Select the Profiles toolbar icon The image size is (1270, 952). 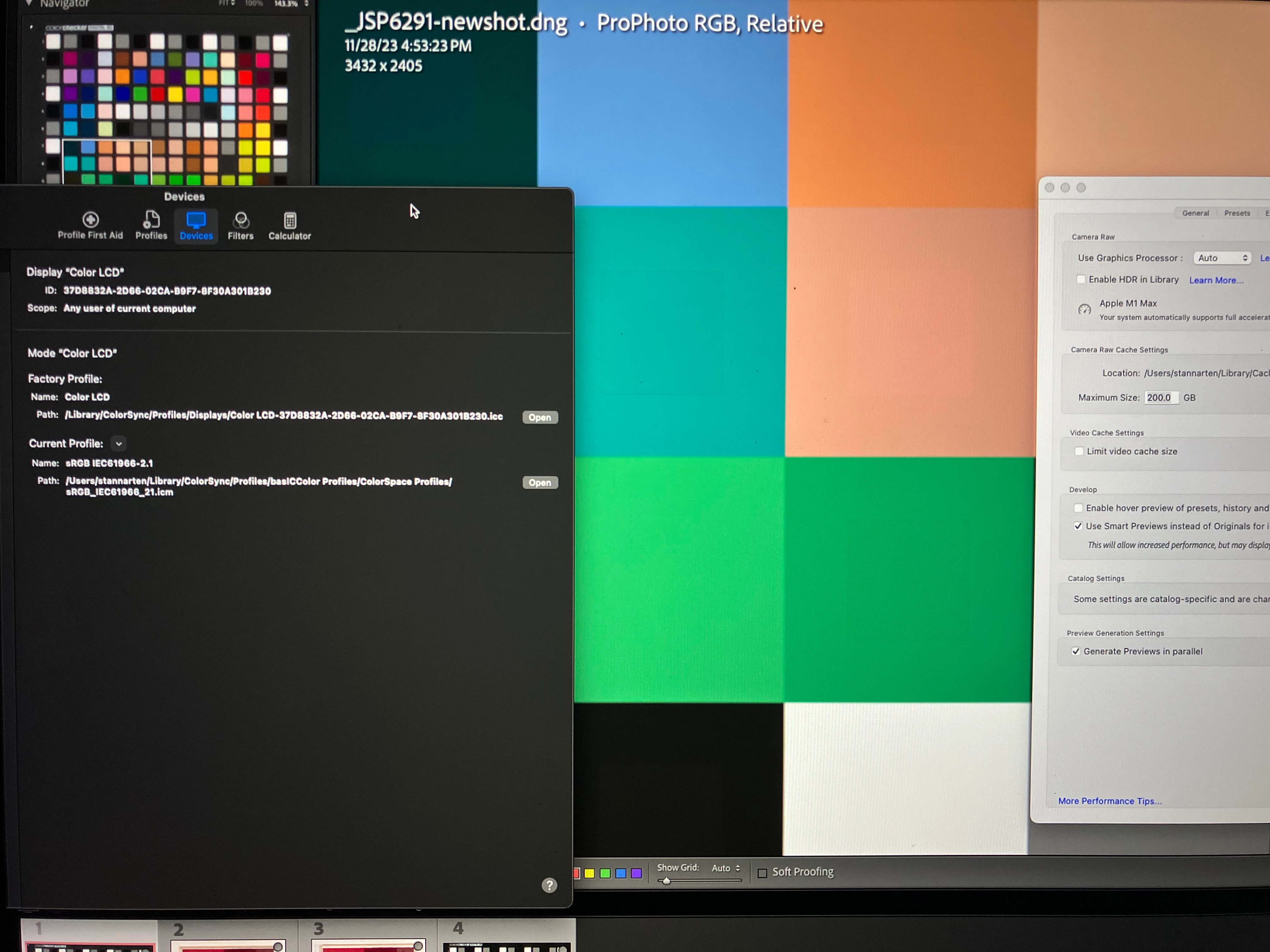coord(151,225)
